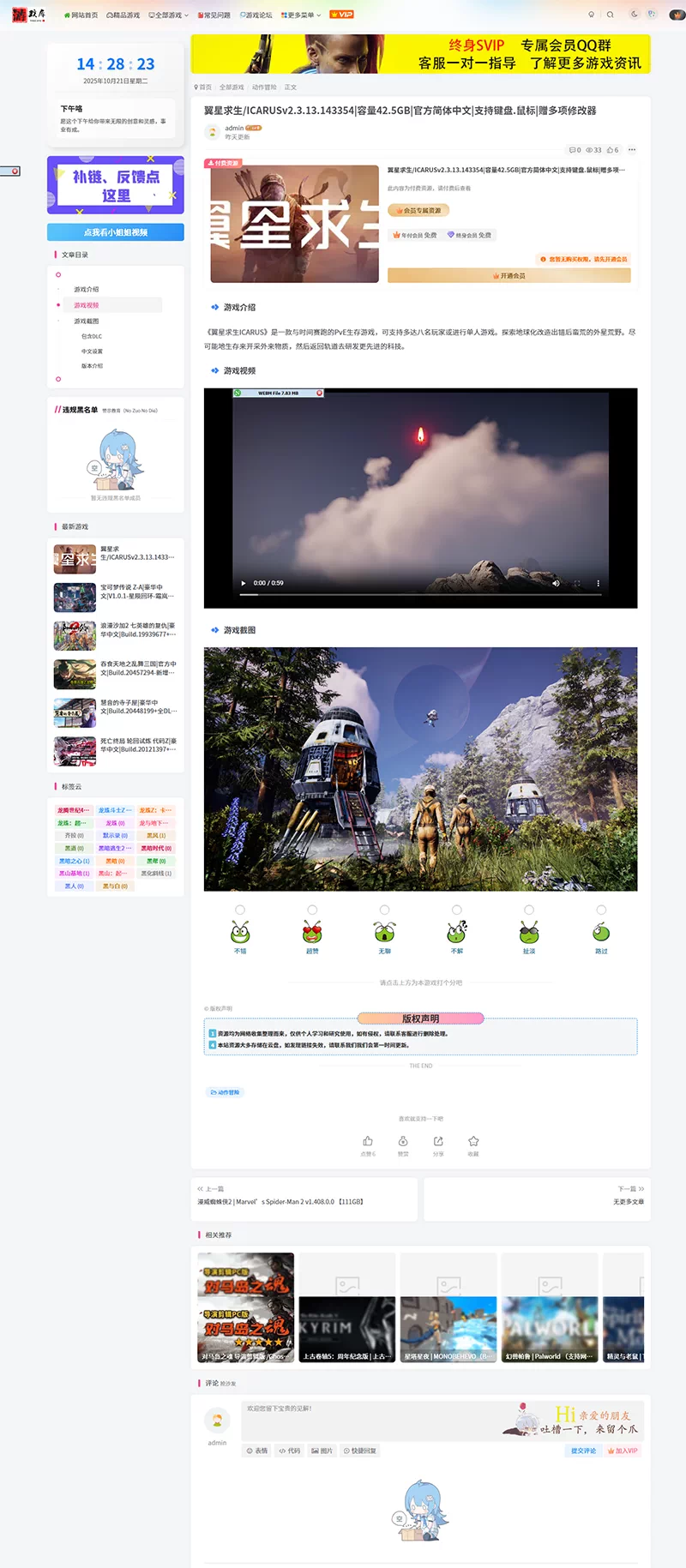
Task: Click the 提交评论 submit comment button
Action: tap(583, 1451)
